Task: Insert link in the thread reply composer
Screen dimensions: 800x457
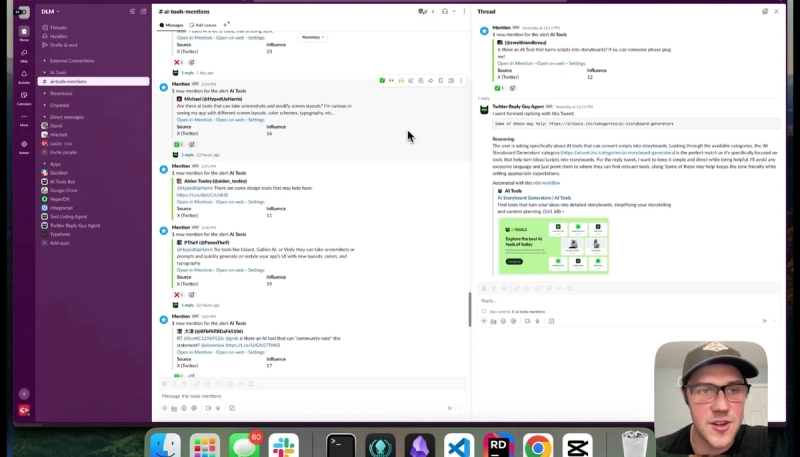Action: coord(516,289)
